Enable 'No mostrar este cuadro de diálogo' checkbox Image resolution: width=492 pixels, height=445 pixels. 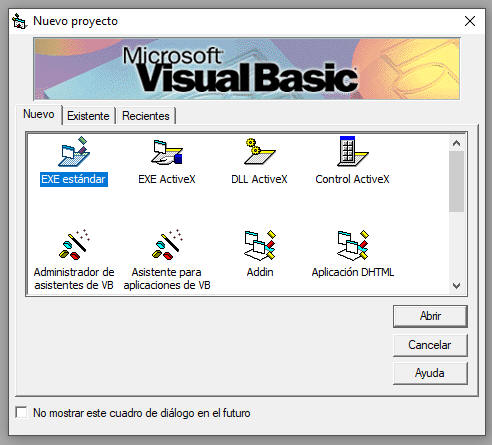[x=21, y=413]
